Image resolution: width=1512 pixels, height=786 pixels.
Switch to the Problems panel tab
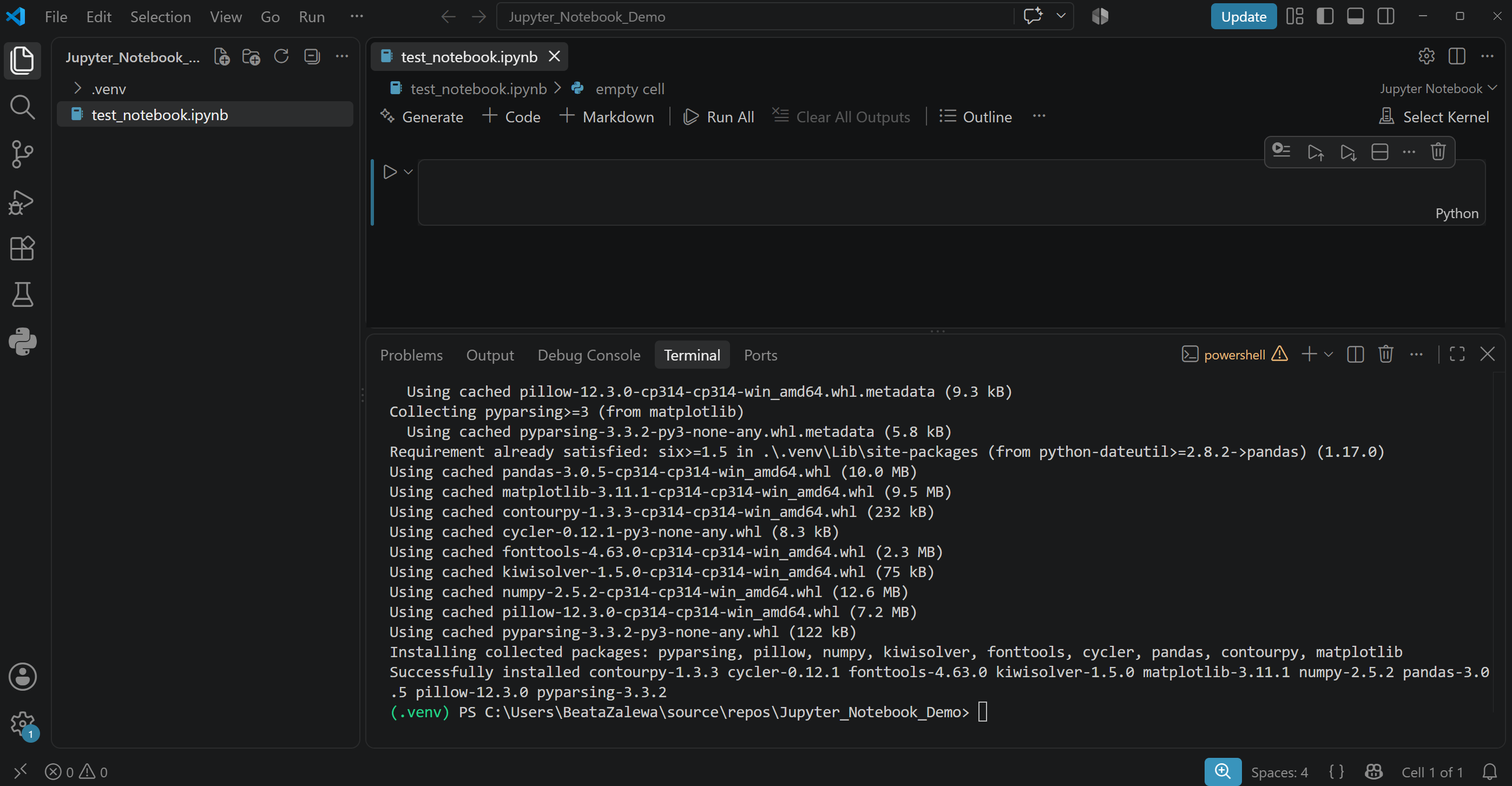[411, 355]
